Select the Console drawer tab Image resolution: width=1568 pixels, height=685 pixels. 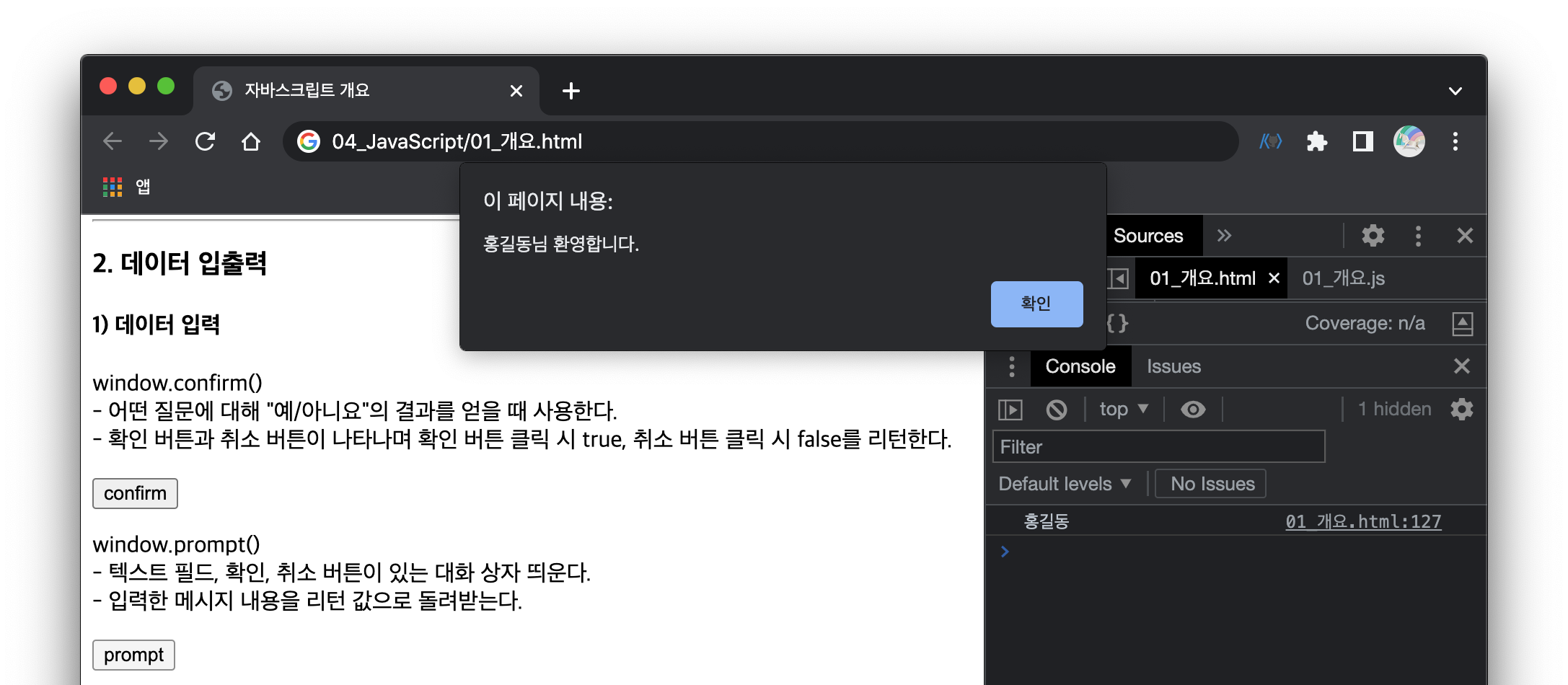[1080, 366]
